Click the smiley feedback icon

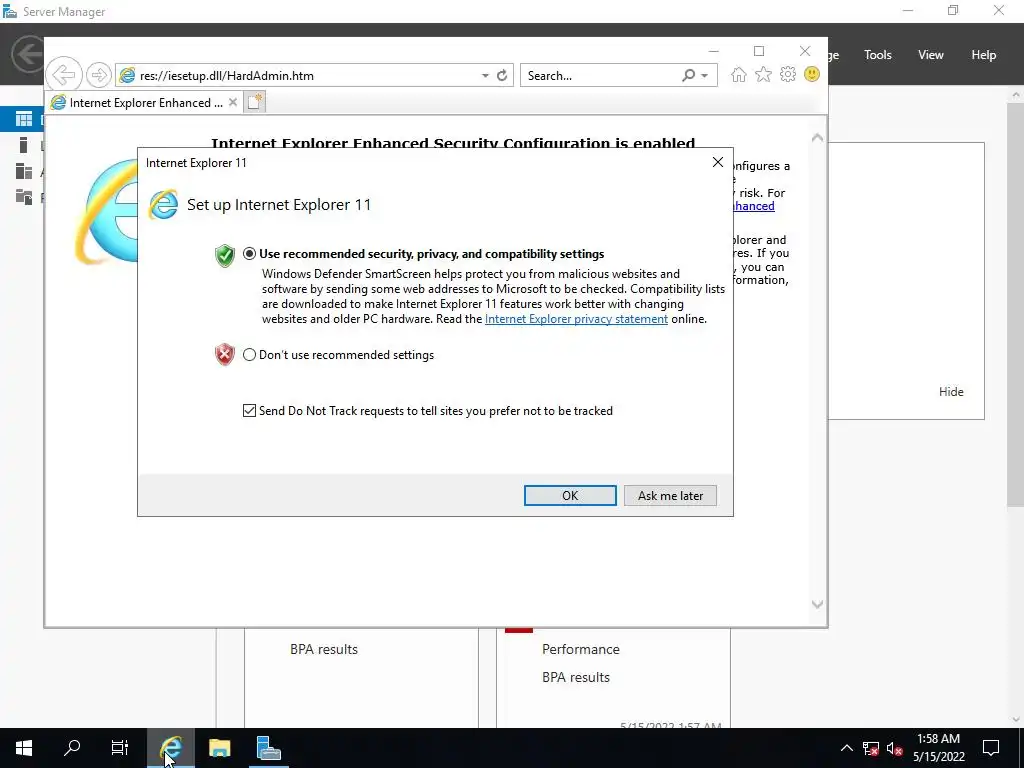[x=812, y=74]
